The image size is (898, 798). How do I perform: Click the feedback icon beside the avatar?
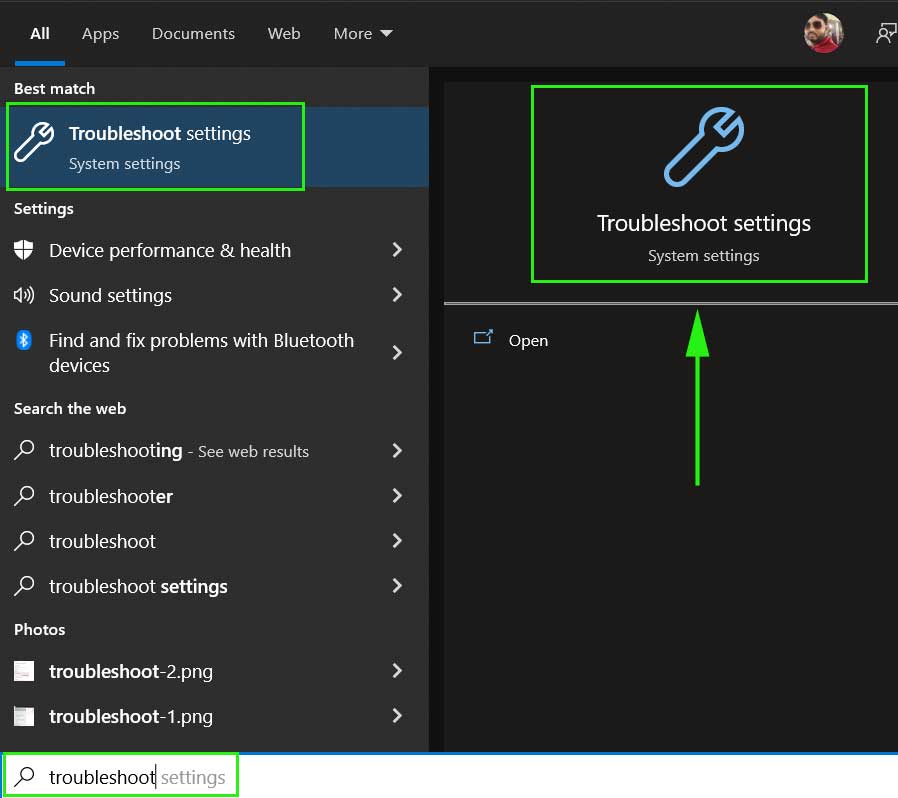tap(886, 33)
